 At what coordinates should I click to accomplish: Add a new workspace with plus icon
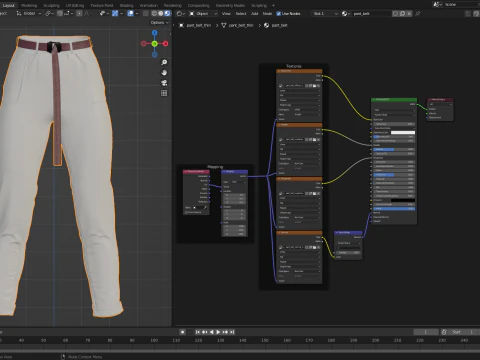[x=274, y=5]
